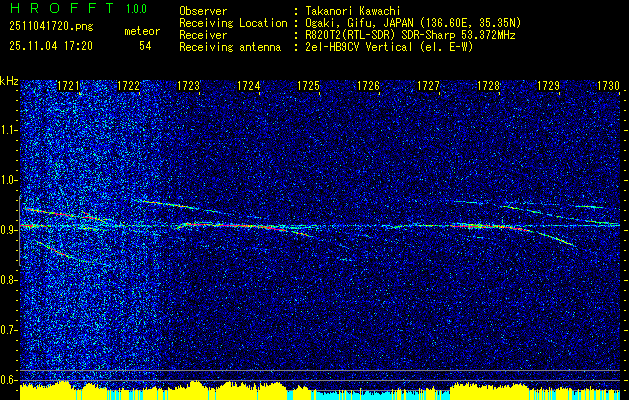The height and width of the screenshot is (400, 629).
Task: Click the 1726 time marker
Action: 368,85
